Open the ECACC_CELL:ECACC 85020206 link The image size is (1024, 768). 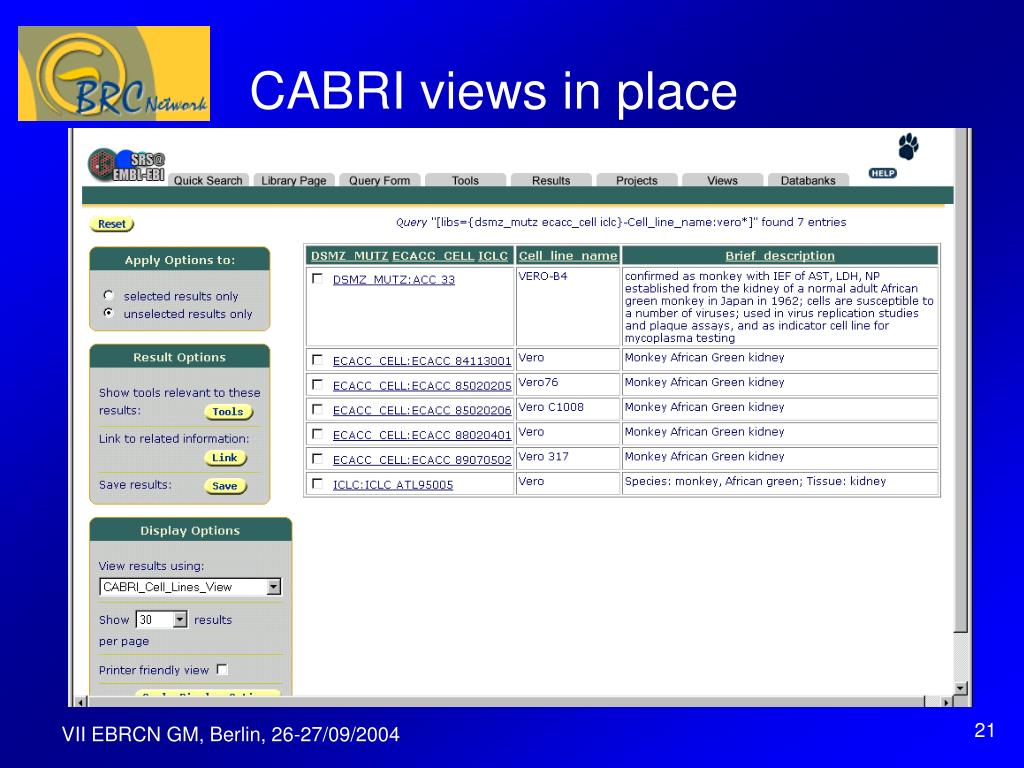(x=422, y=410)
